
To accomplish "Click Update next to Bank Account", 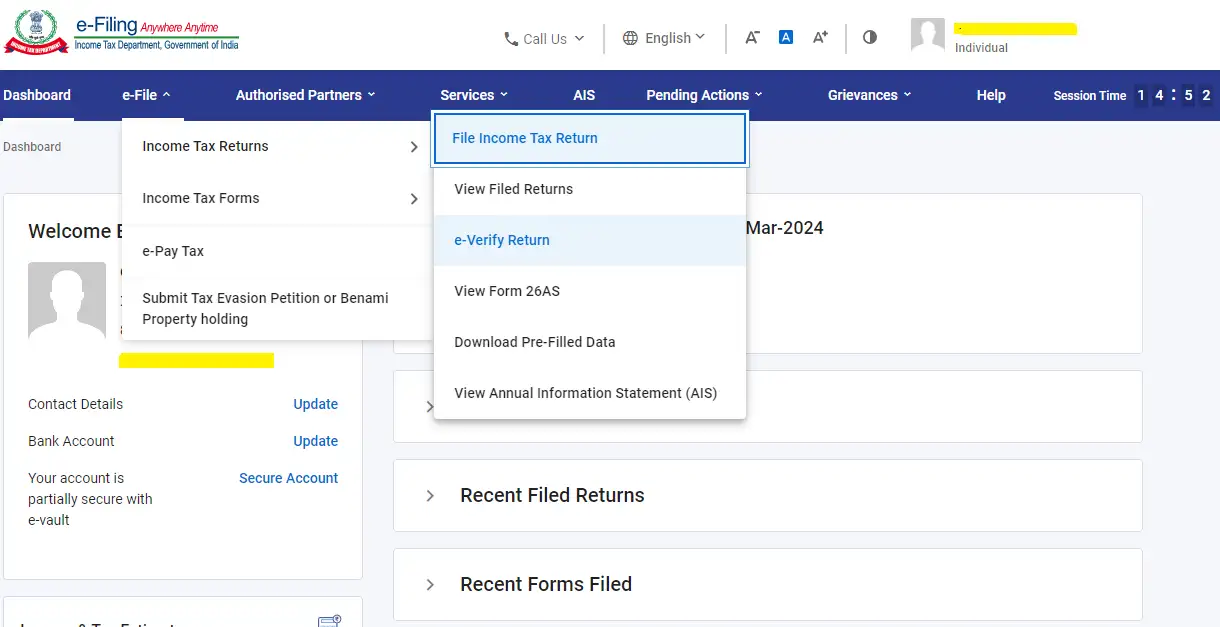I will click(x=315, y=441).
